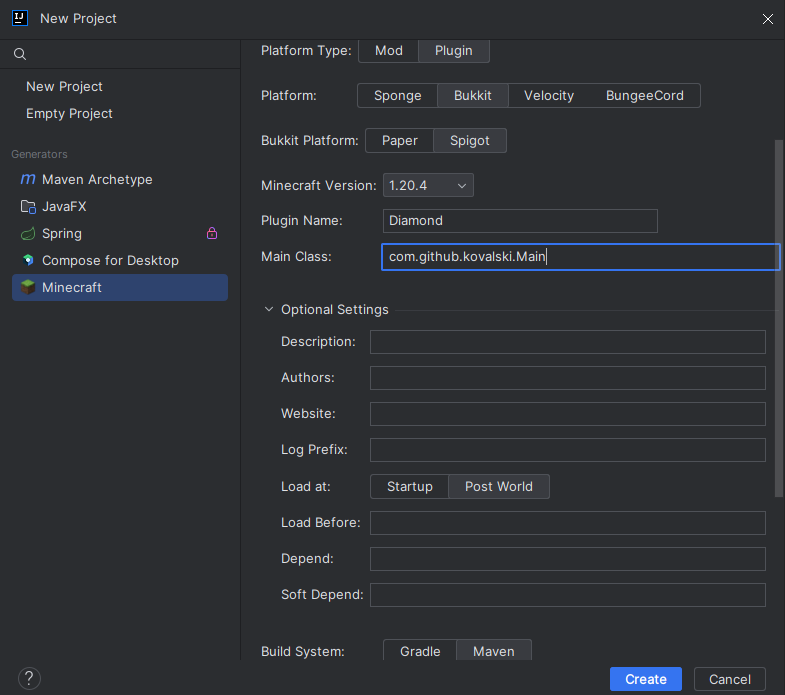785x695 pixels.
Task: Close the New Project dialog
Action: (x=767, y=19)
